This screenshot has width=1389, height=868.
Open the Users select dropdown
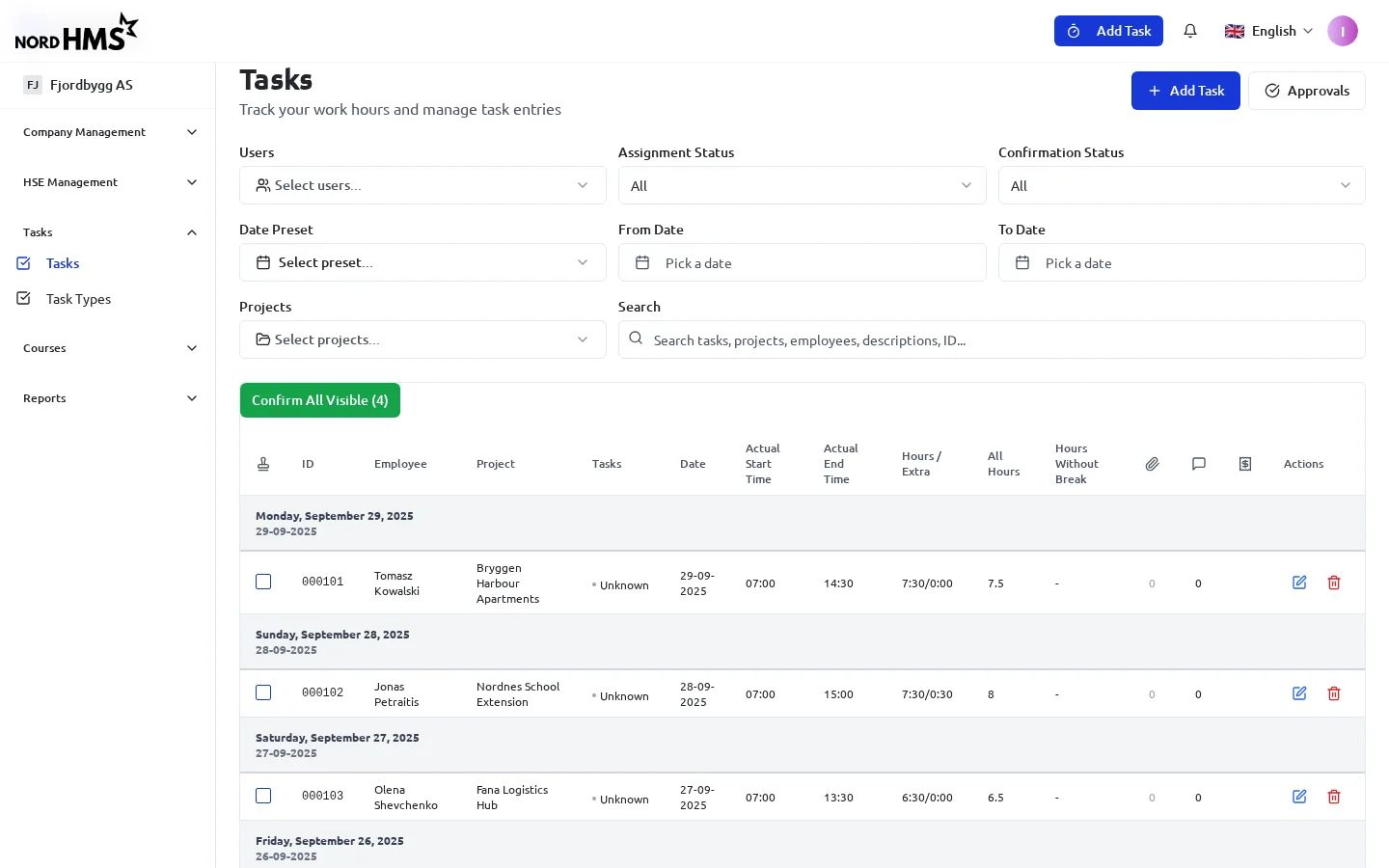pyautogui.click(x=422, y=185)
